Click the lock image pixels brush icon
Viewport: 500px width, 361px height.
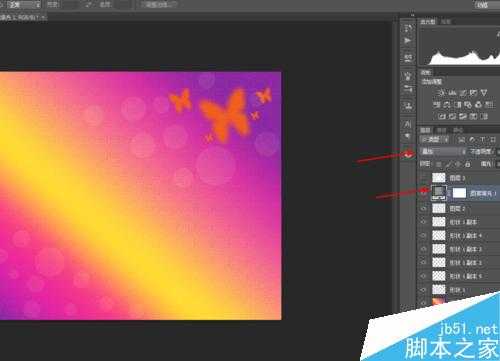[448, 164]
